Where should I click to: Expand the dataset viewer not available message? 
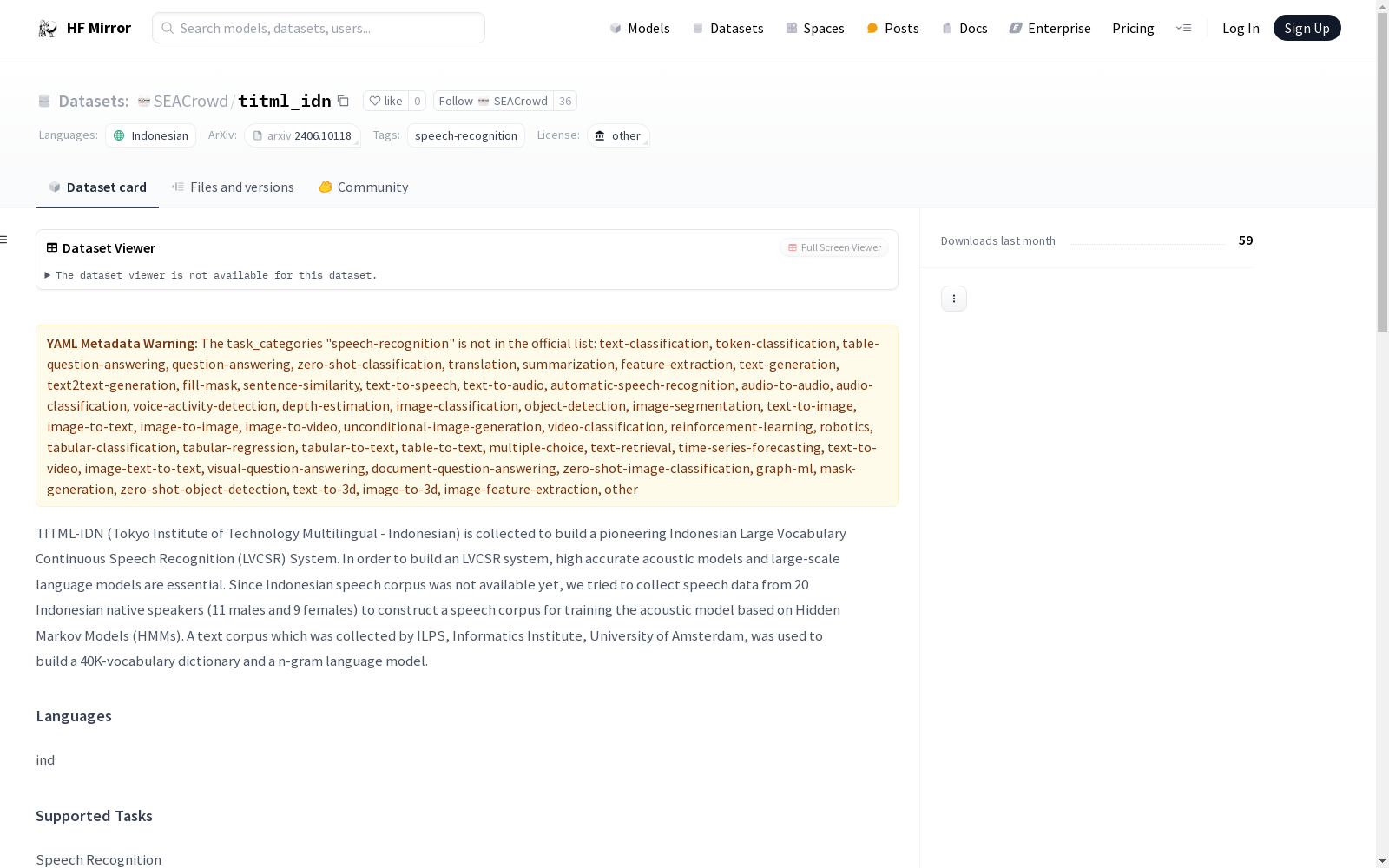point(211,275)
